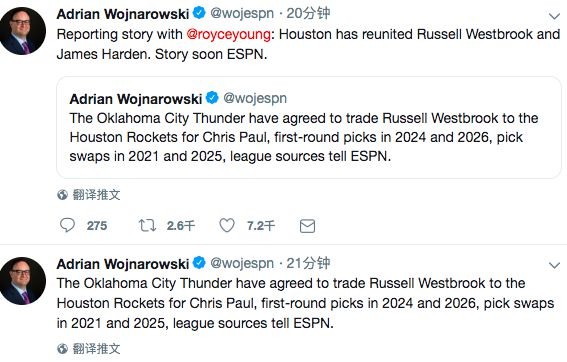Image resolution: width=567 pixels, height=362 pixels.
Task: Click globe icon under the bottom tweet
Action: [62, 349]
